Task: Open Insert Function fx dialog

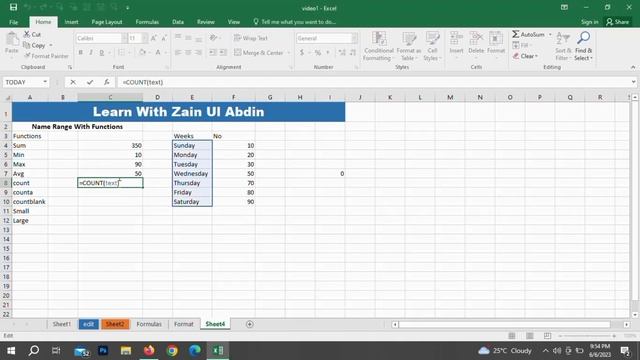Action: coord(107,82)
